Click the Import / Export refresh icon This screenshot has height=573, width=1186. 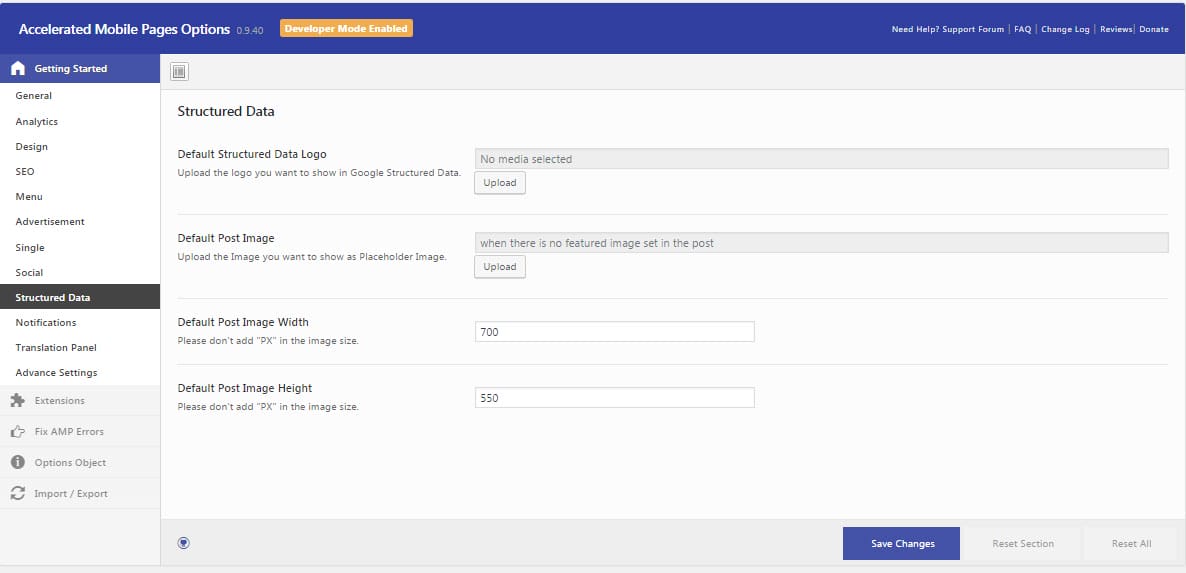coord(17,494)
